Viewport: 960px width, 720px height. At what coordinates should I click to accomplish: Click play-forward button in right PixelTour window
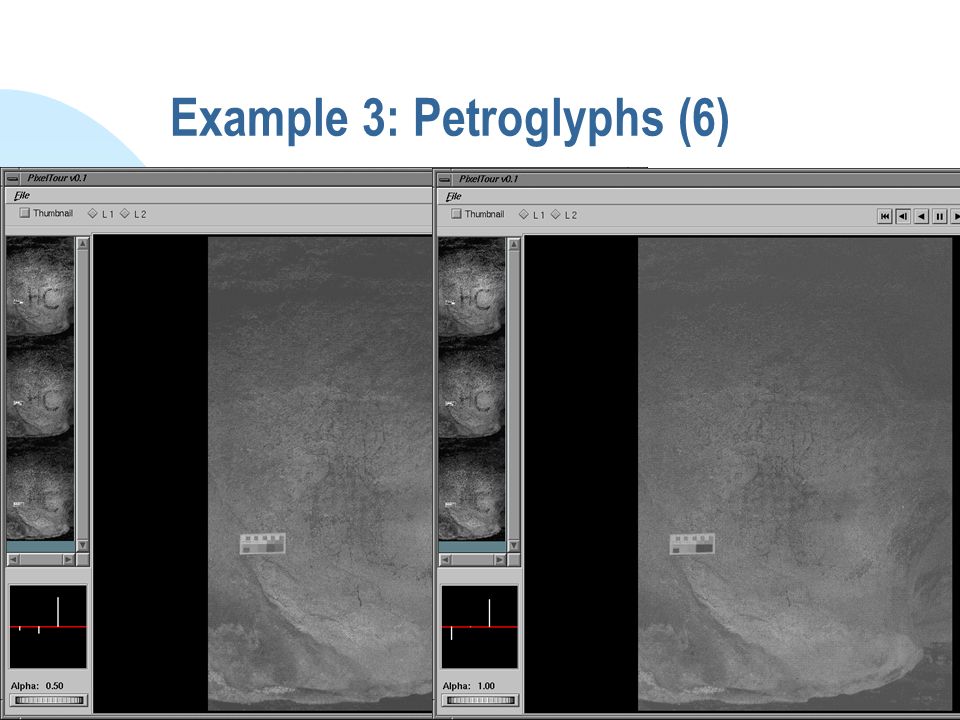(955, 216)
